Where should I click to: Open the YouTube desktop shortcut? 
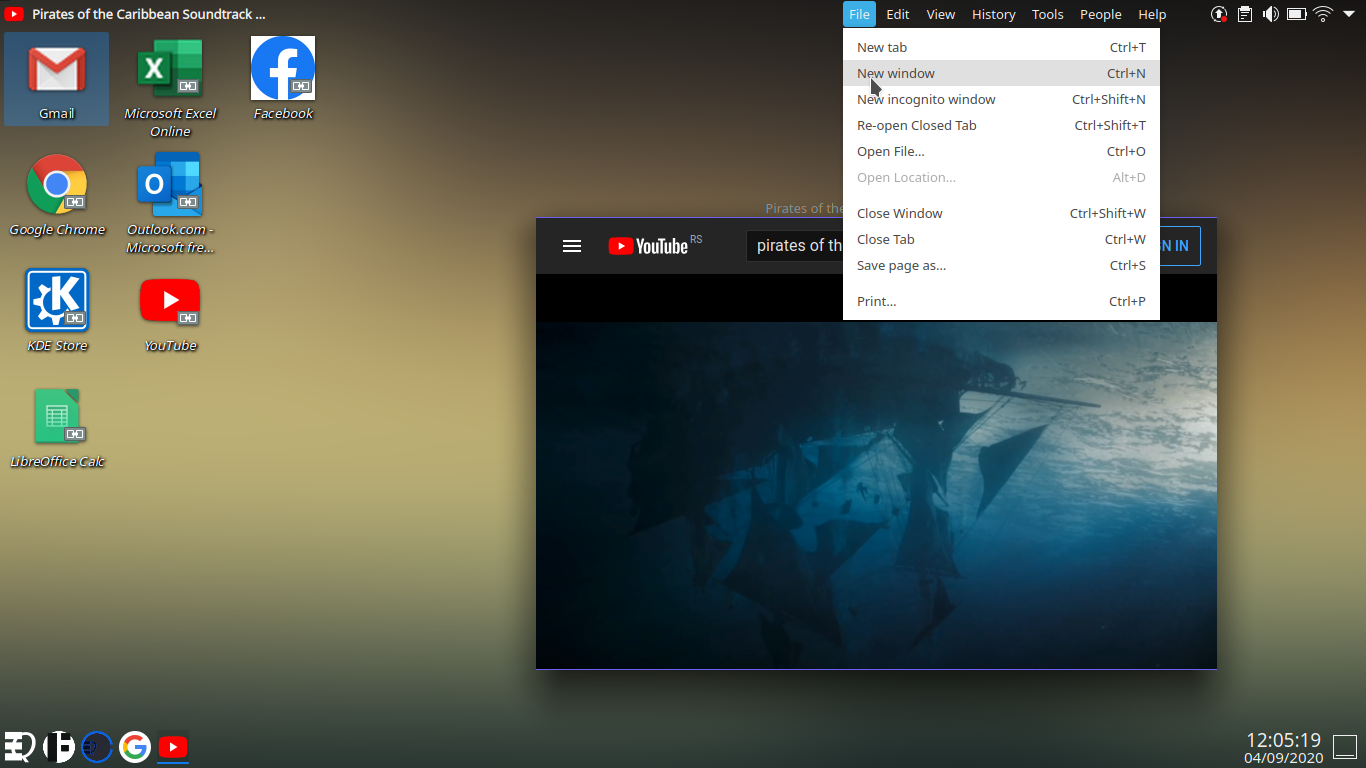(x=170, y=311)
